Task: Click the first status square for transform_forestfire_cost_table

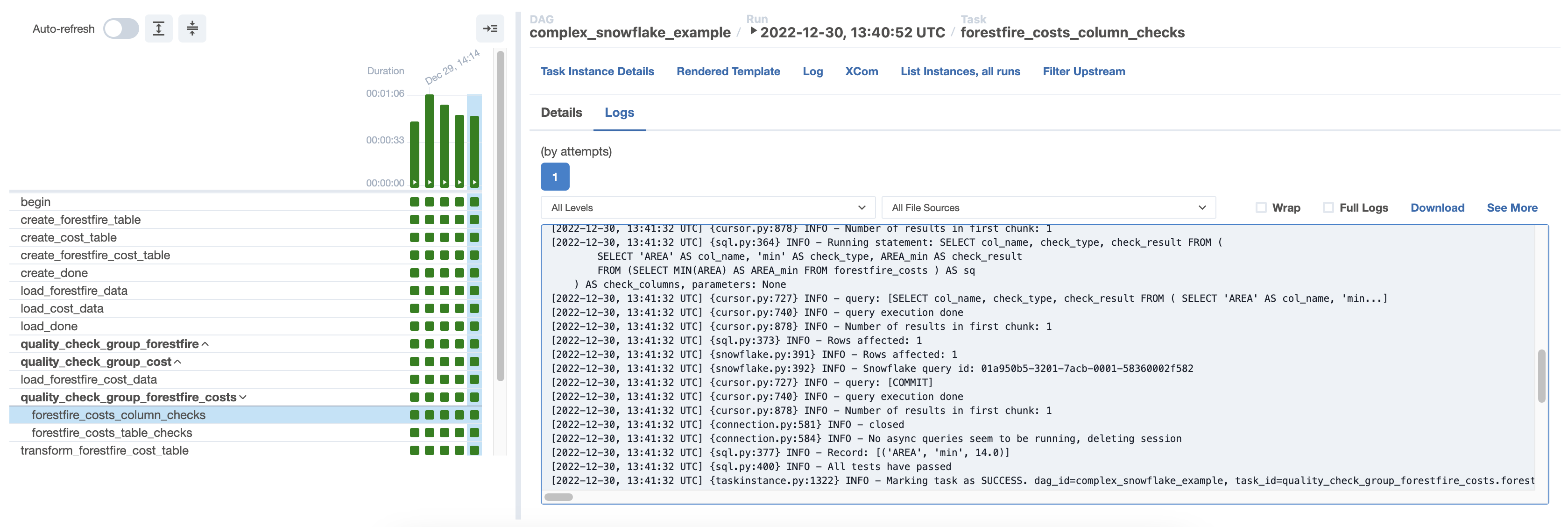Action: [415, 451]
